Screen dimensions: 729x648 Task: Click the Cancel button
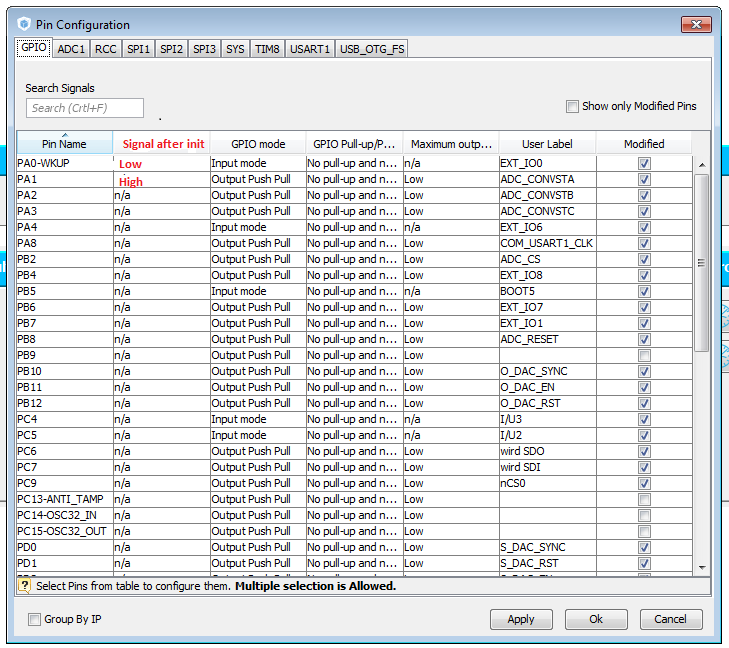(x=671, y=619)
